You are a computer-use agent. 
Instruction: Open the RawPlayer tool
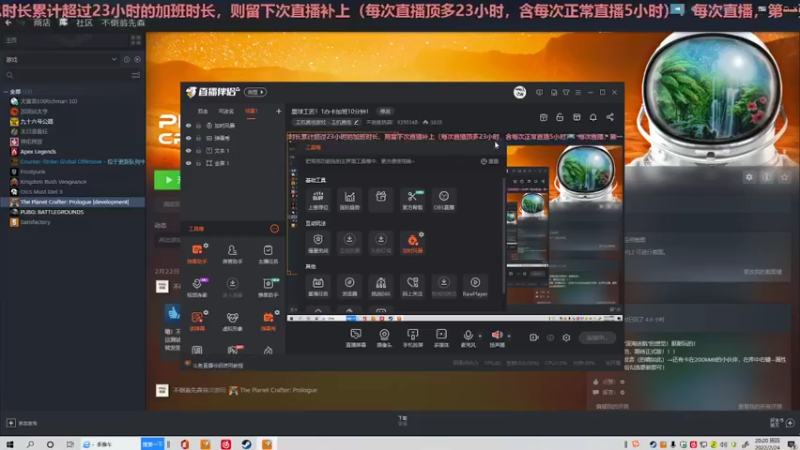(x=475, y=287)
